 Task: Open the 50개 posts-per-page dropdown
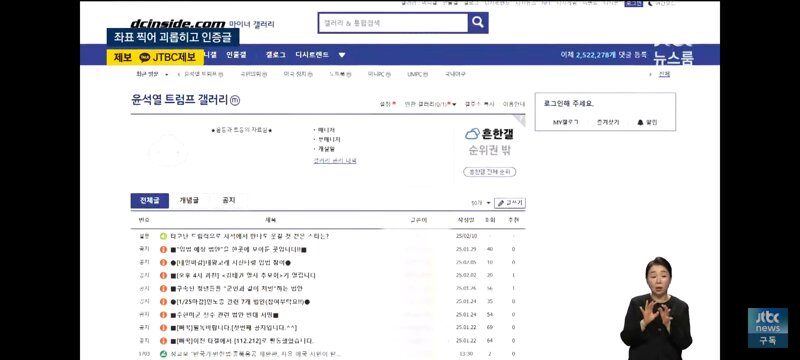pos(481,203)
